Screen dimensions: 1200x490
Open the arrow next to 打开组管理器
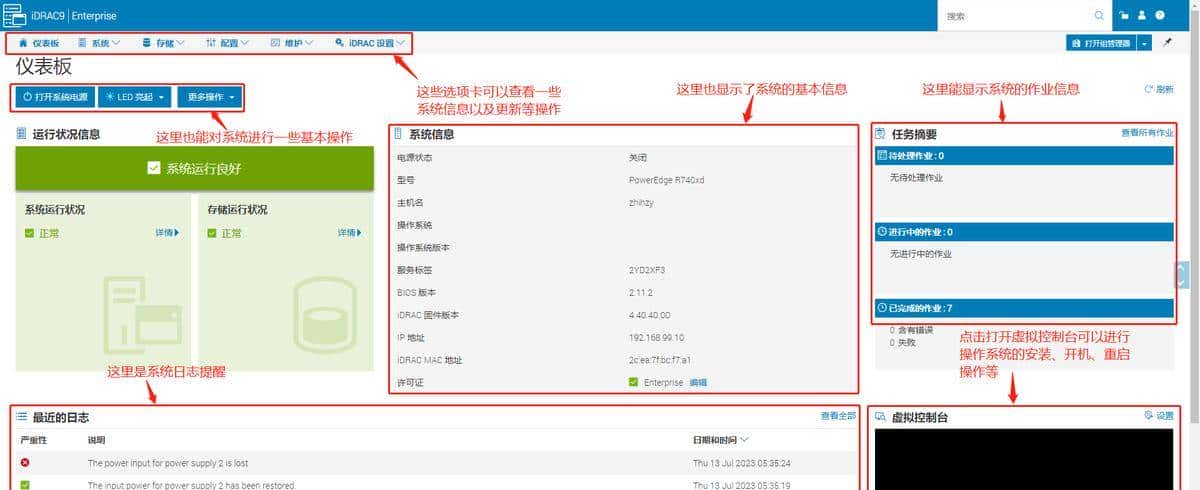[1145, 43]
